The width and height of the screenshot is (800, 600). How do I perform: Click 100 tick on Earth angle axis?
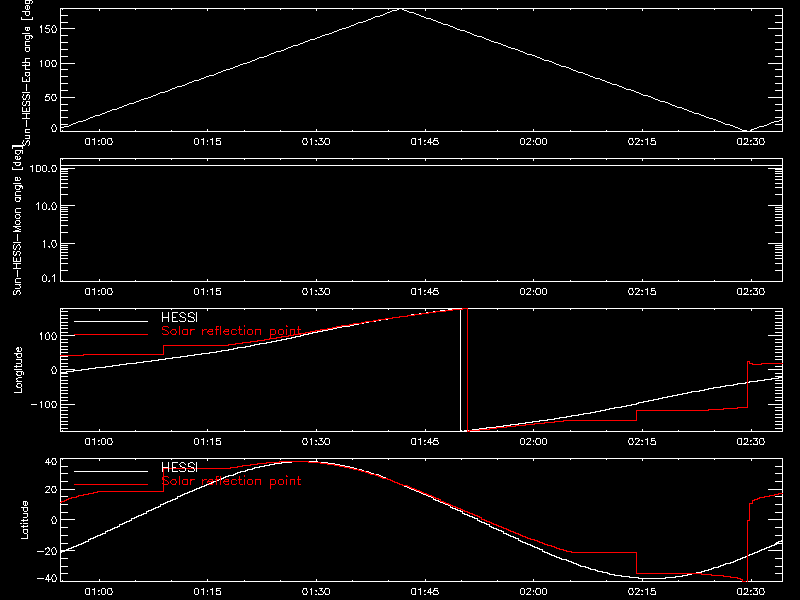47,63
